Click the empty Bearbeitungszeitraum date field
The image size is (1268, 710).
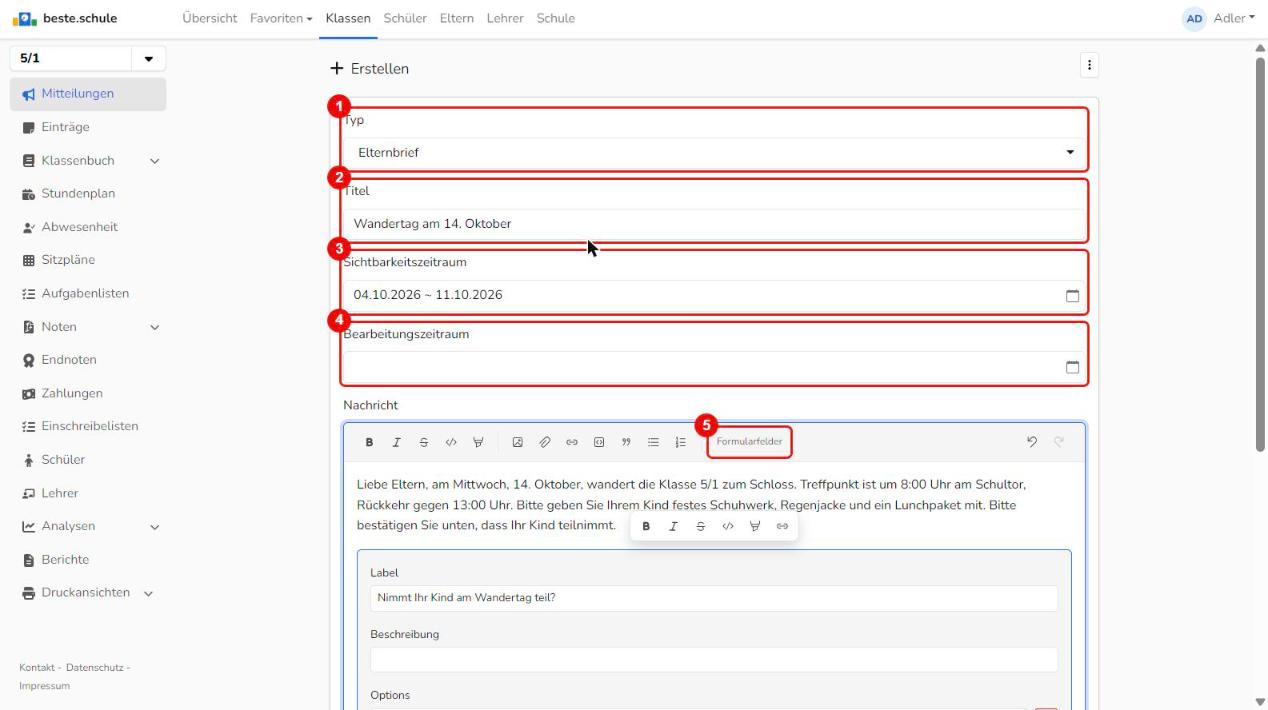coord(714,367)
